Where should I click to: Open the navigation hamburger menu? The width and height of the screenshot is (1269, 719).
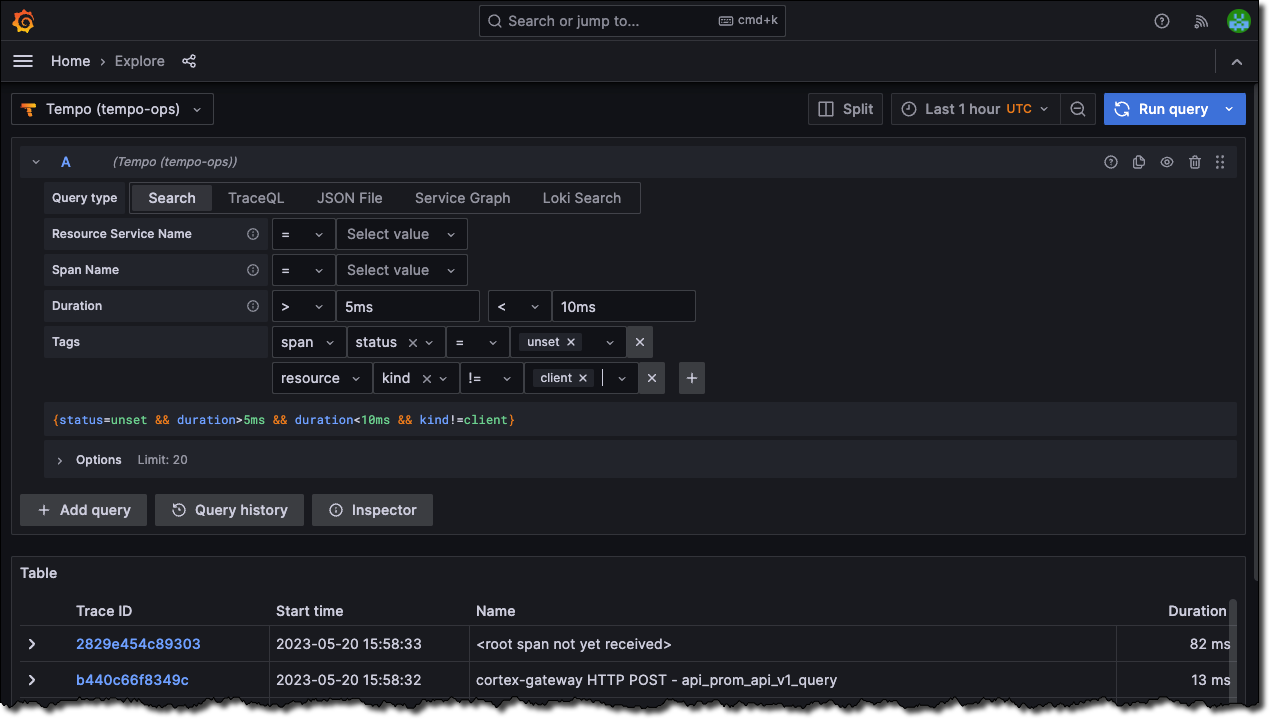click(22, 61)
